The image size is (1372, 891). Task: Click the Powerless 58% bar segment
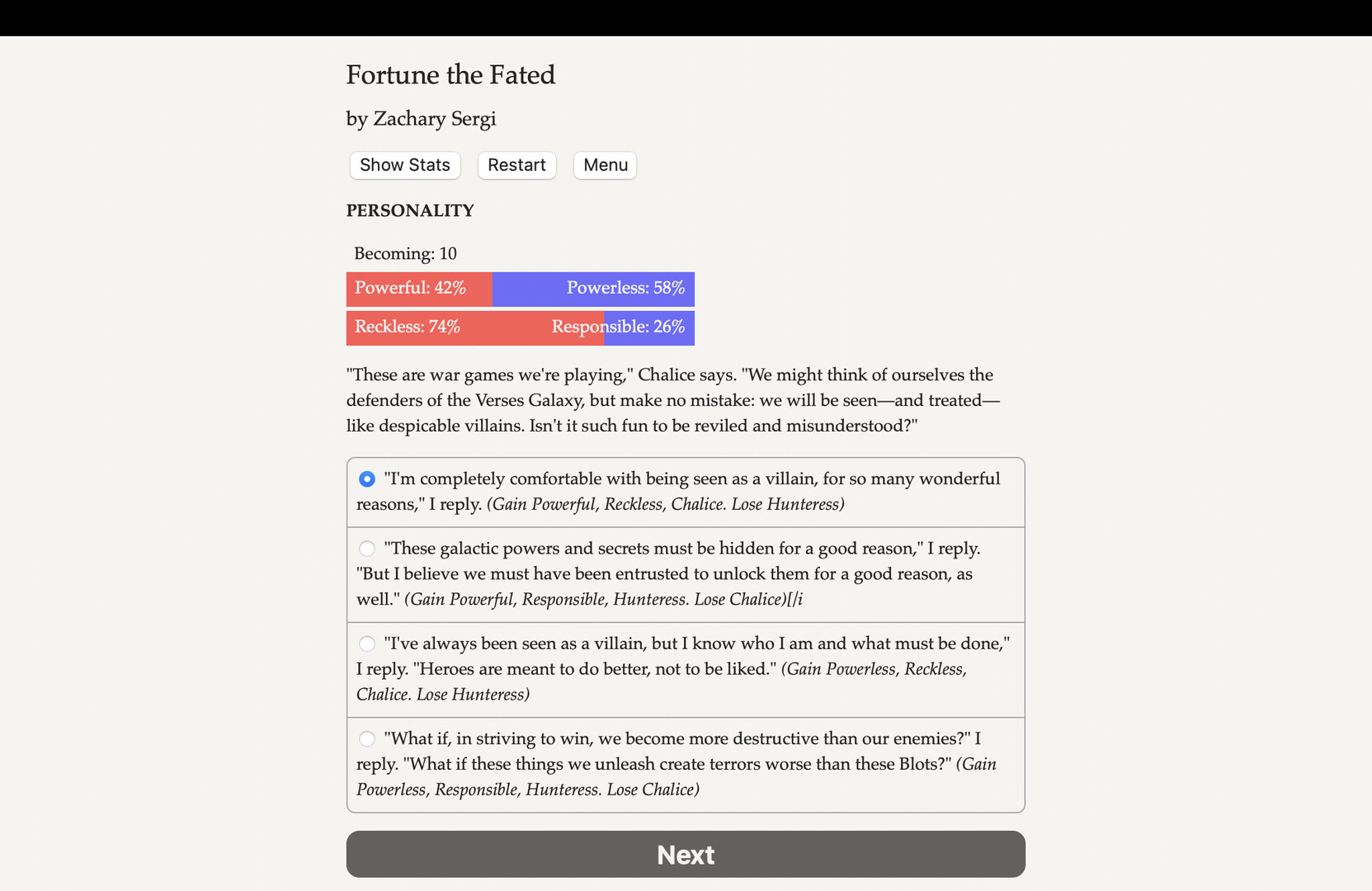[593, 289]
